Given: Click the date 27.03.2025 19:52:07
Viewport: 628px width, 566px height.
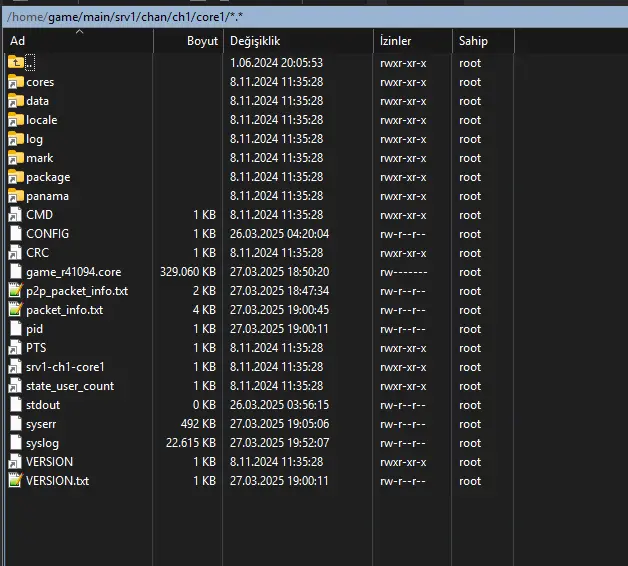Looking at the screenshot, I should coord(279,443).
